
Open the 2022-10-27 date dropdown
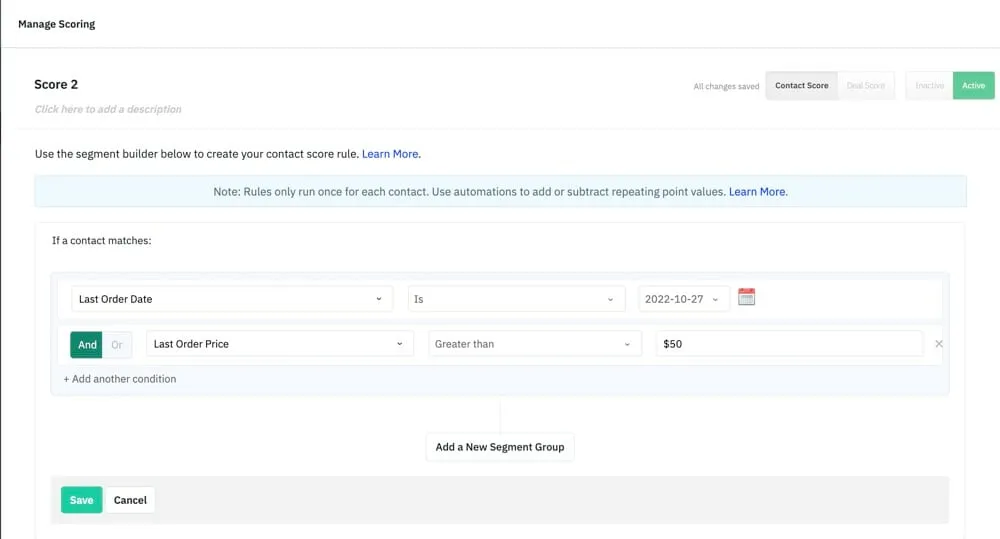(x=683, y=299)
